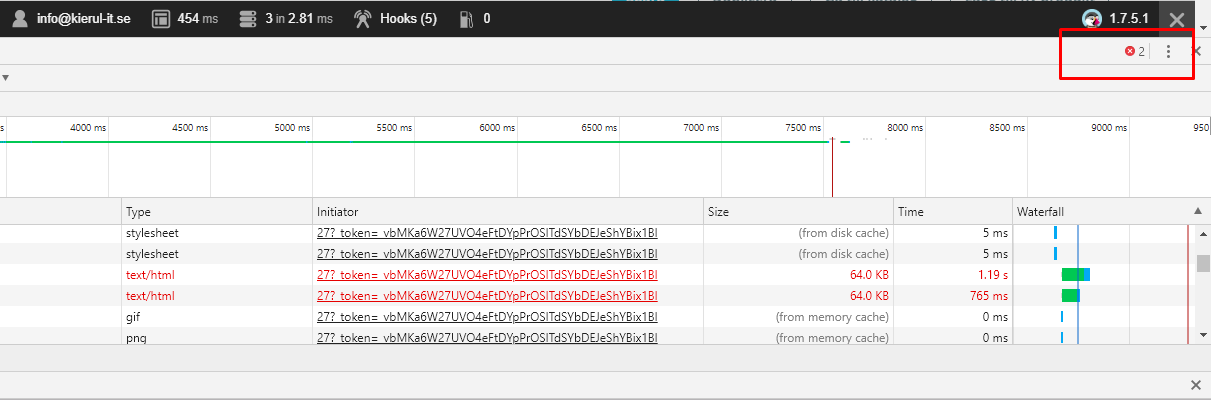Select the png request row
This screenshot has width=1211, height=406.
(597, 337)
